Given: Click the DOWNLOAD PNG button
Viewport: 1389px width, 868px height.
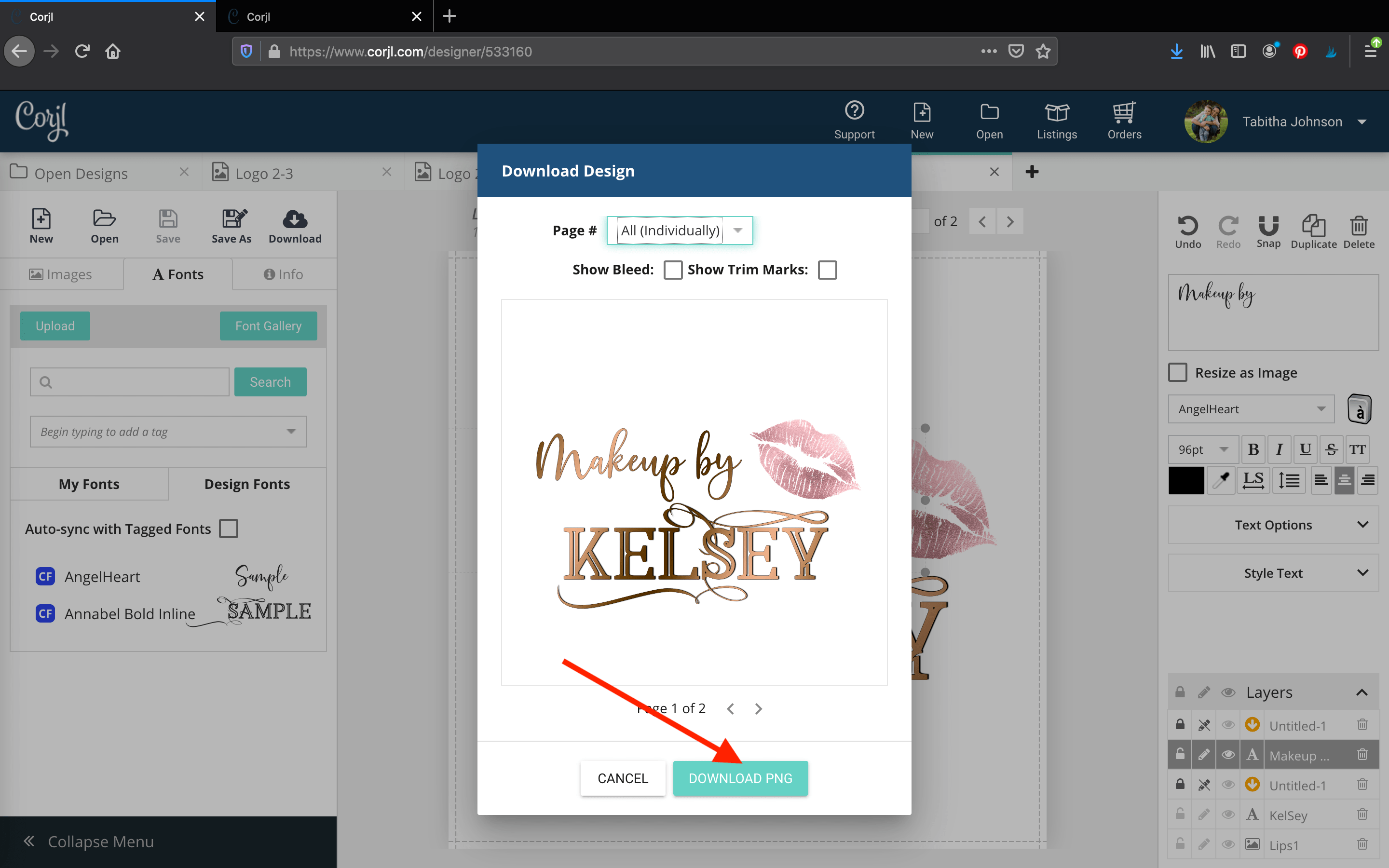Looking at the screenshot, I should click(740, 778).
